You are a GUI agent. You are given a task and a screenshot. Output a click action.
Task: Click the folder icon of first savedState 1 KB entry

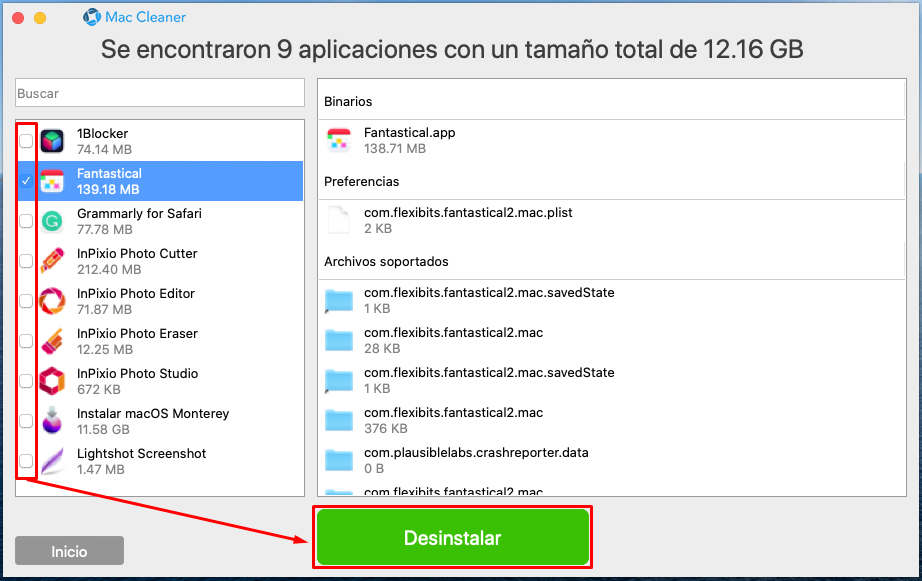339,301
